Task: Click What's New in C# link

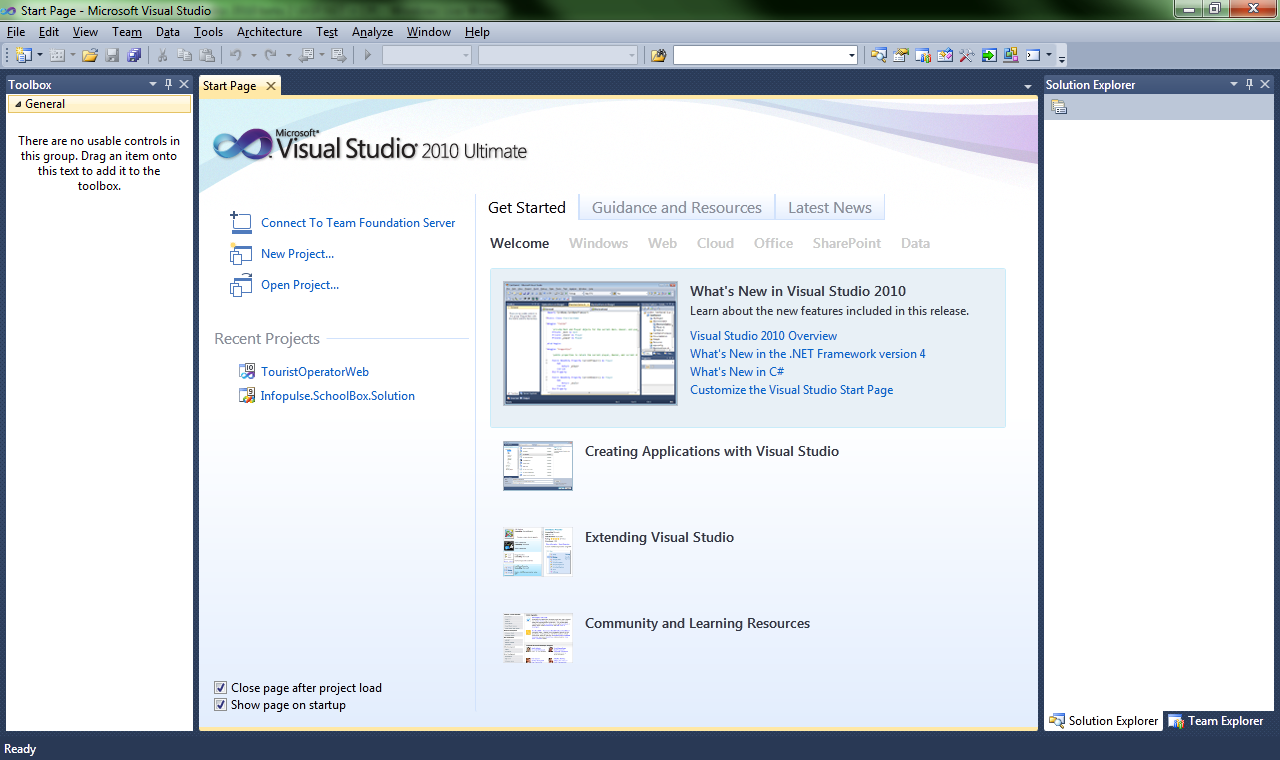Action: click(737, 372)
